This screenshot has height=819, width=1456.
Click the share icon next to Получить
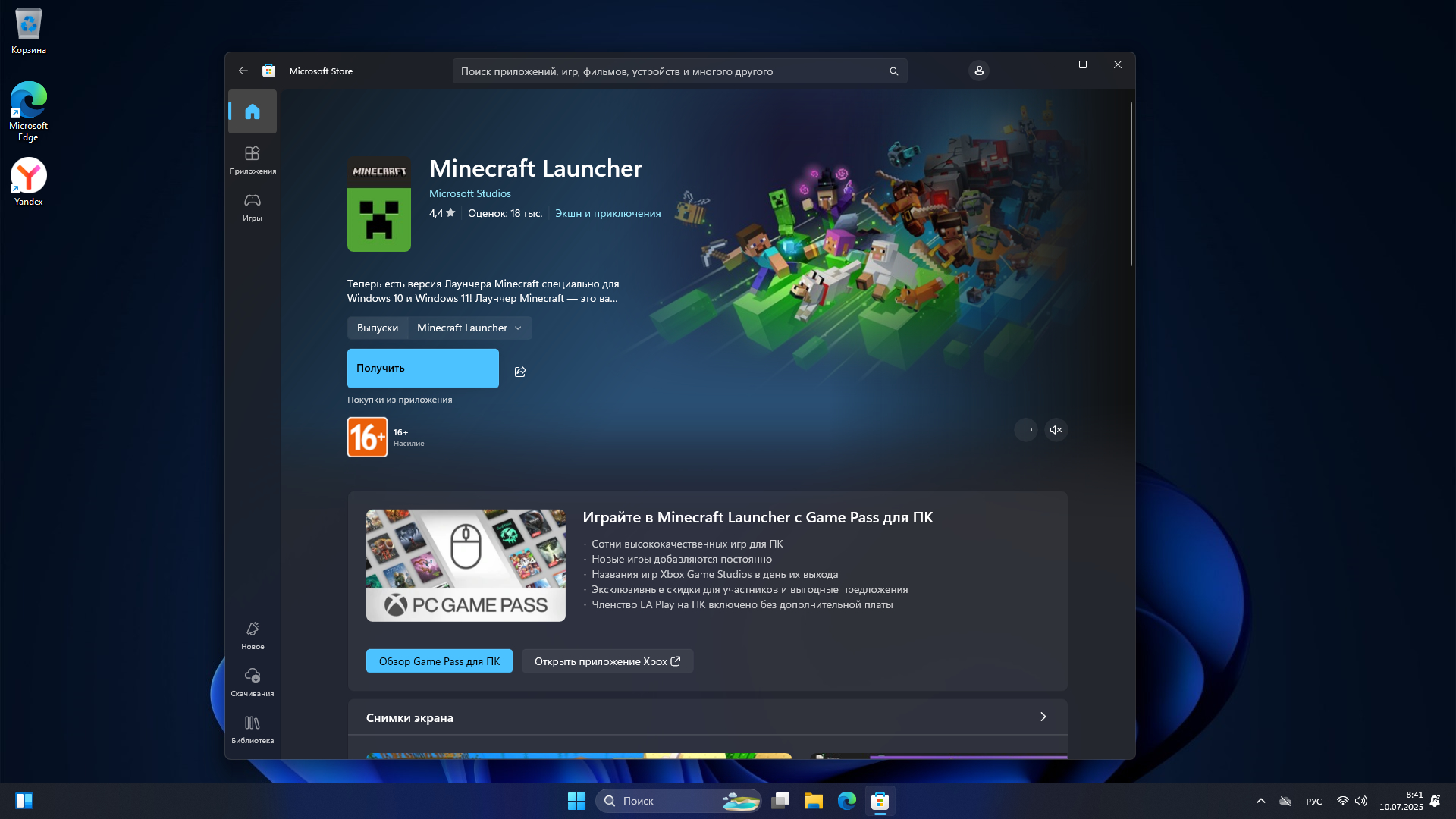(520, 372)
